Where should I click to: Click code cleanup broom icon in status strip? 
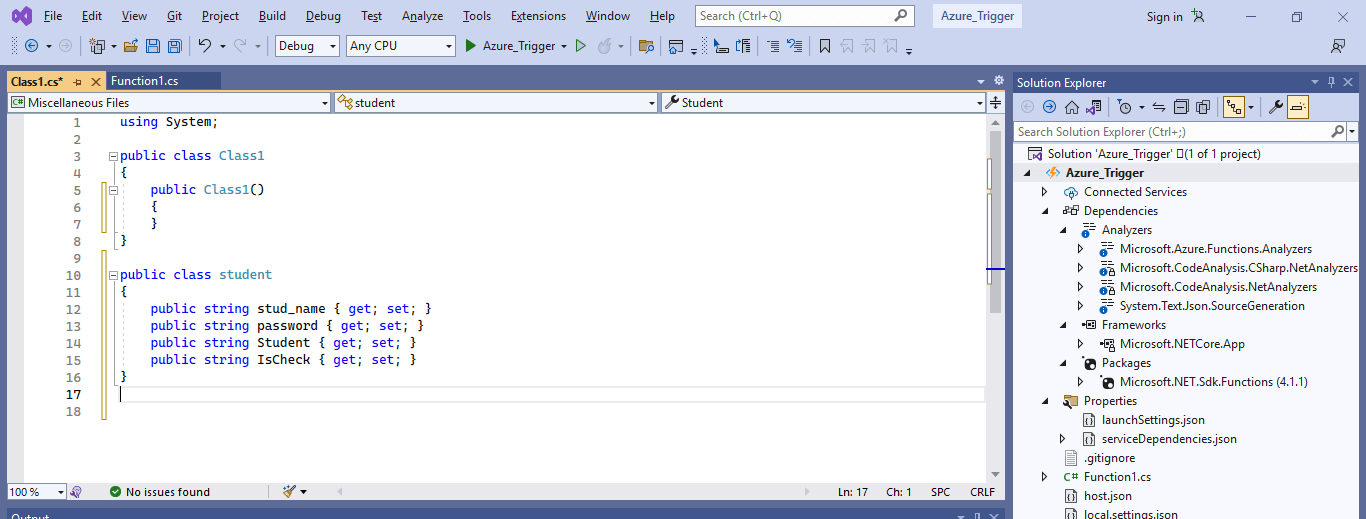pos(290,491)
